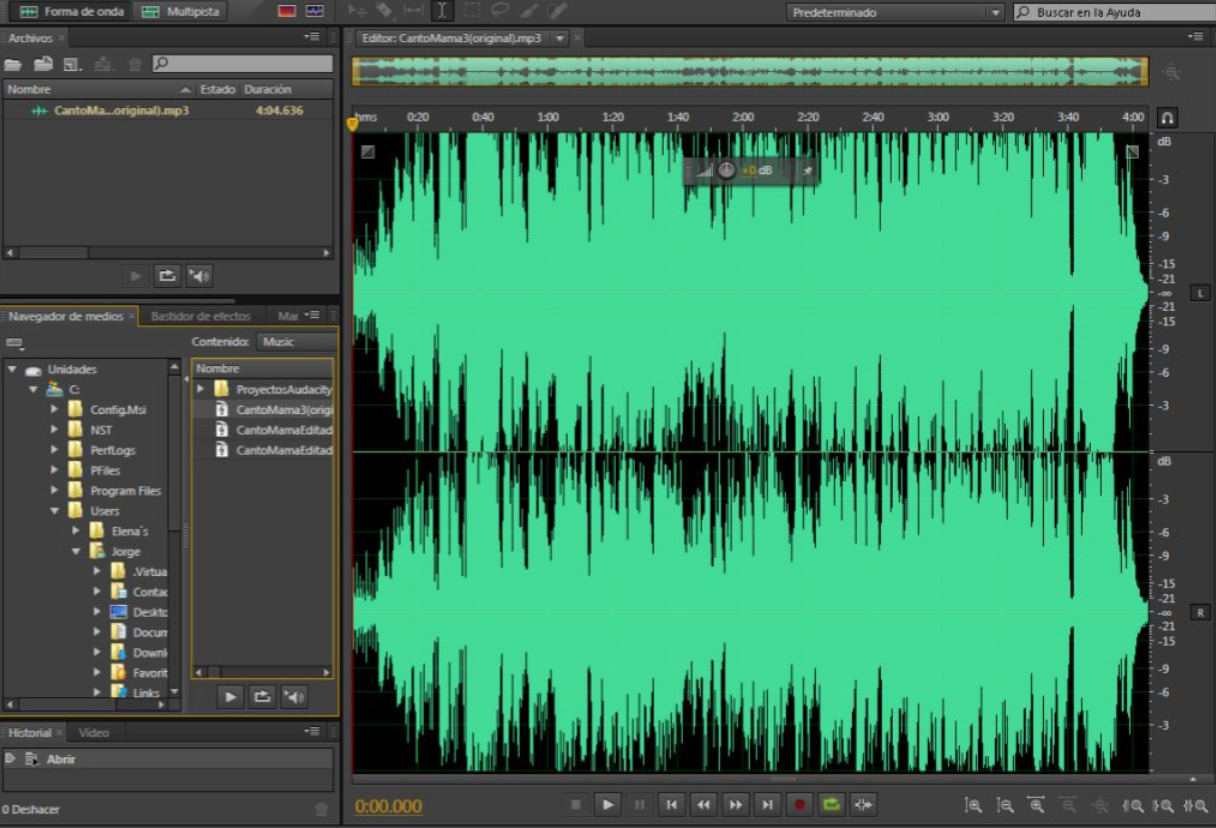Expand the Program Files folder
The width and height of the screenshot is (1216, 828).
[55, 491]
